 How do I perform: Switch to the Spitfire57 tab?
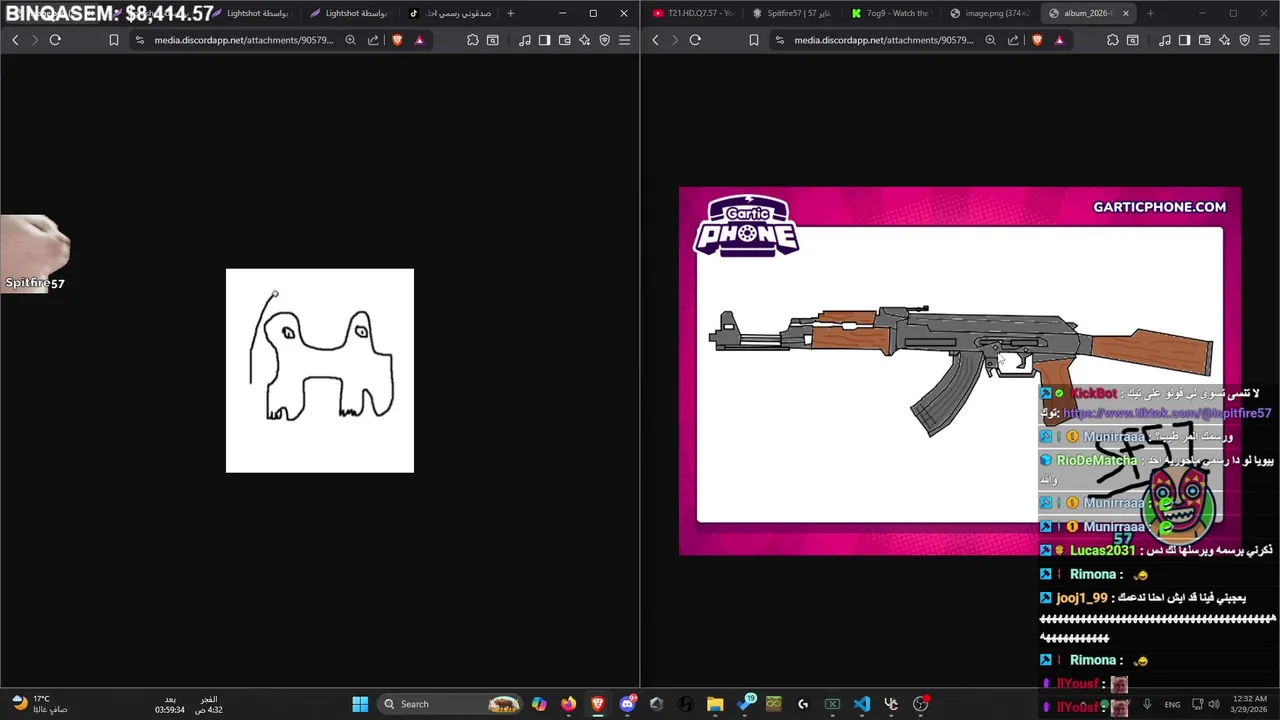[x=791, y=13]
